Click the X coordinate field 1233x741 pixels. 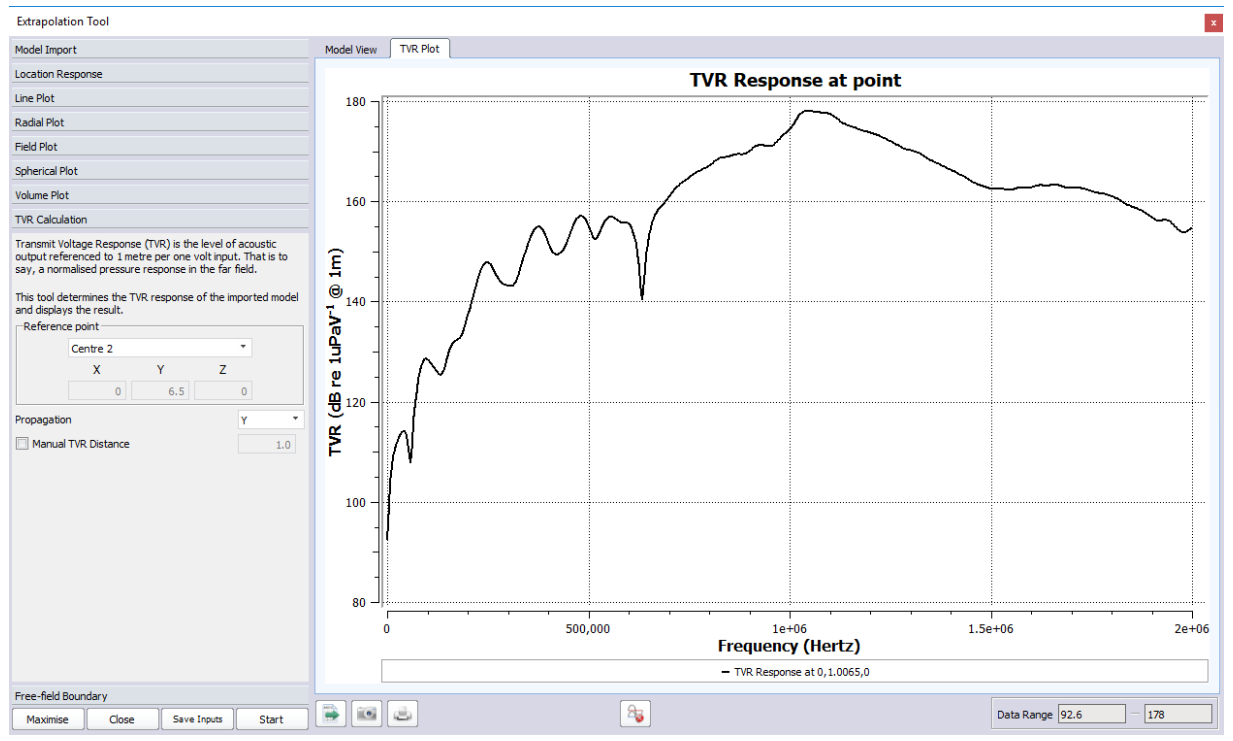97,392
